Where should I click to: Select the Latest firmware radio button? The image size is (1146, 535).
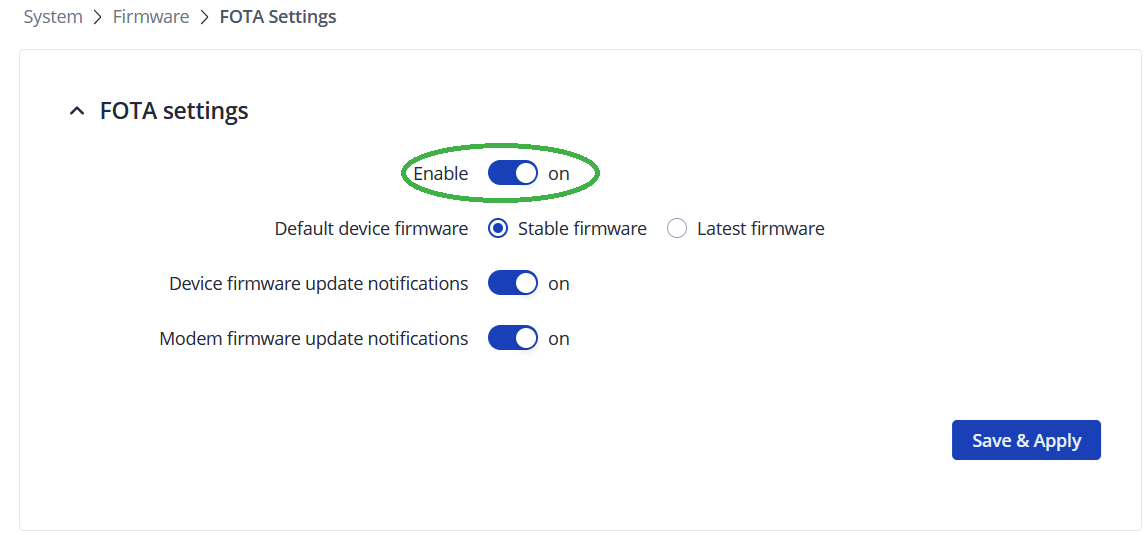[677, 229]
